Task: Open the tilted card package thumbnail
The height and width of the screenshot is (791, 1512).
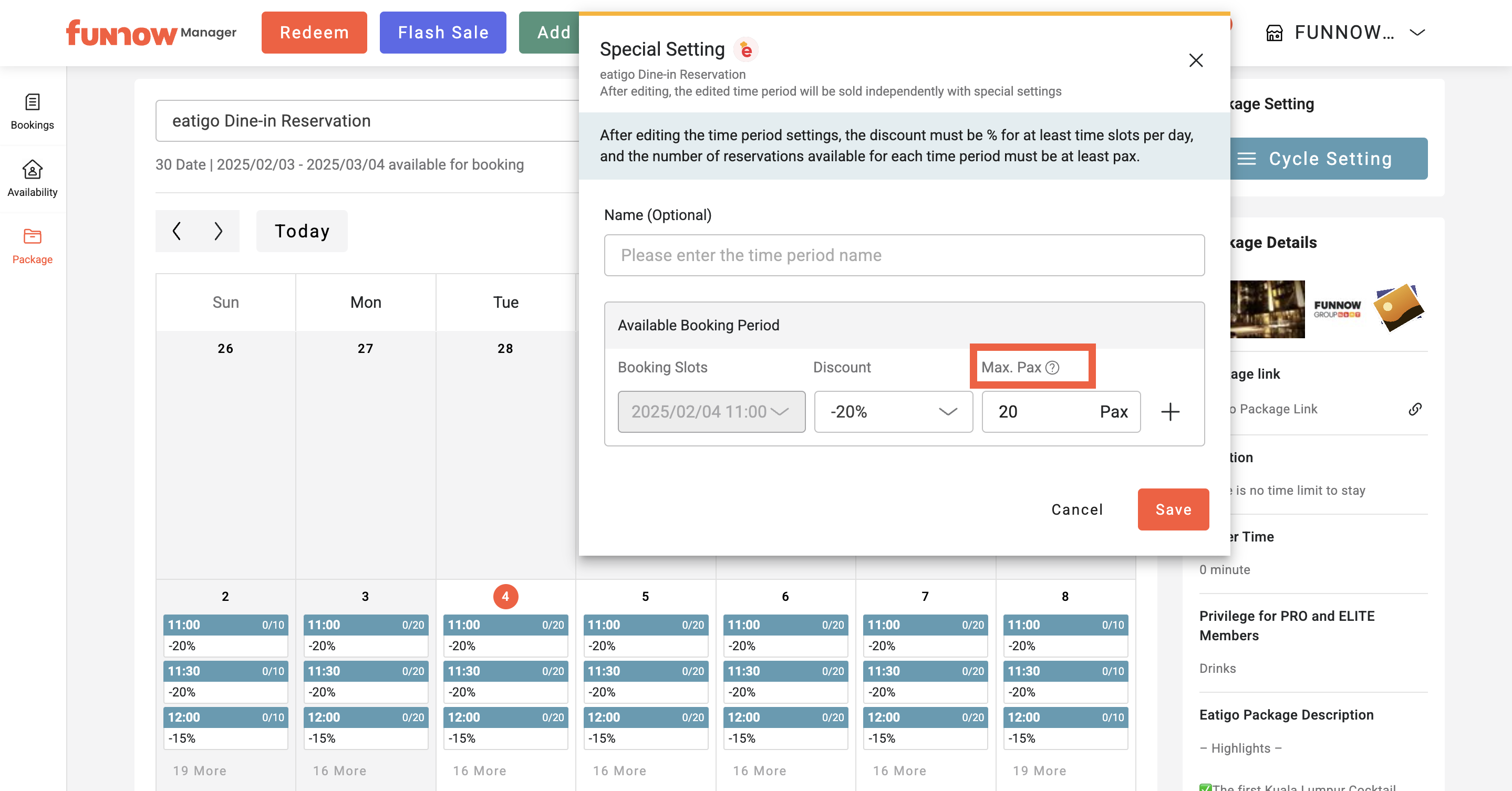Action: [1398, 307]
